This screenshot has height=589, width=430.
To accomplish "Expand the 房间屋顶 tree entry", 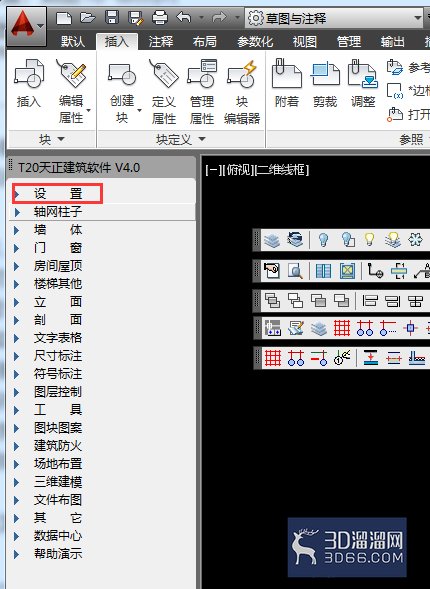I will [17, 266].
